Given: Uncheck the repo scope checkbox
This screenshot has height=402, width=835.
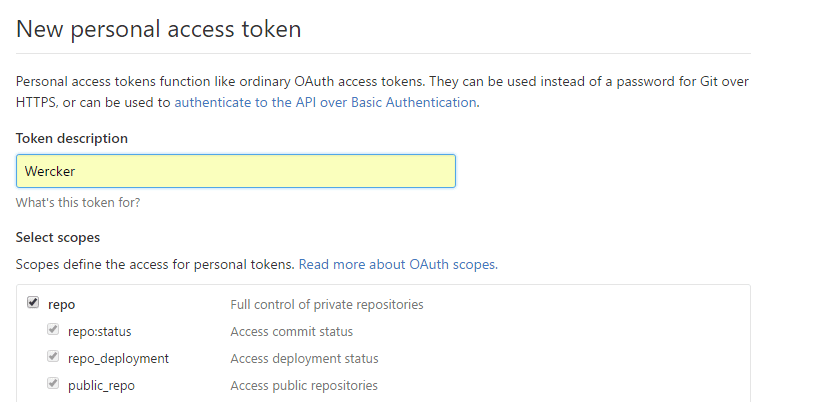Looking at the screenshot, I should 33,303.
